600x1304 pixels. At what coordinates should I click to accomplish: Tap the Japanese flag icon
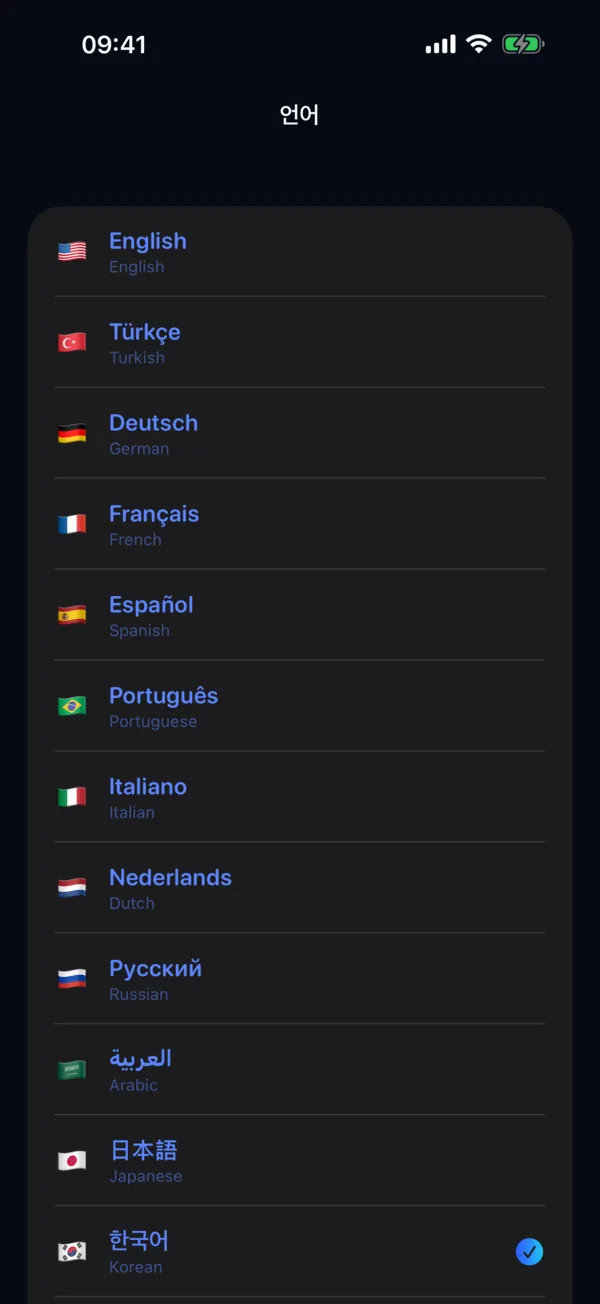click(72, 1161)
